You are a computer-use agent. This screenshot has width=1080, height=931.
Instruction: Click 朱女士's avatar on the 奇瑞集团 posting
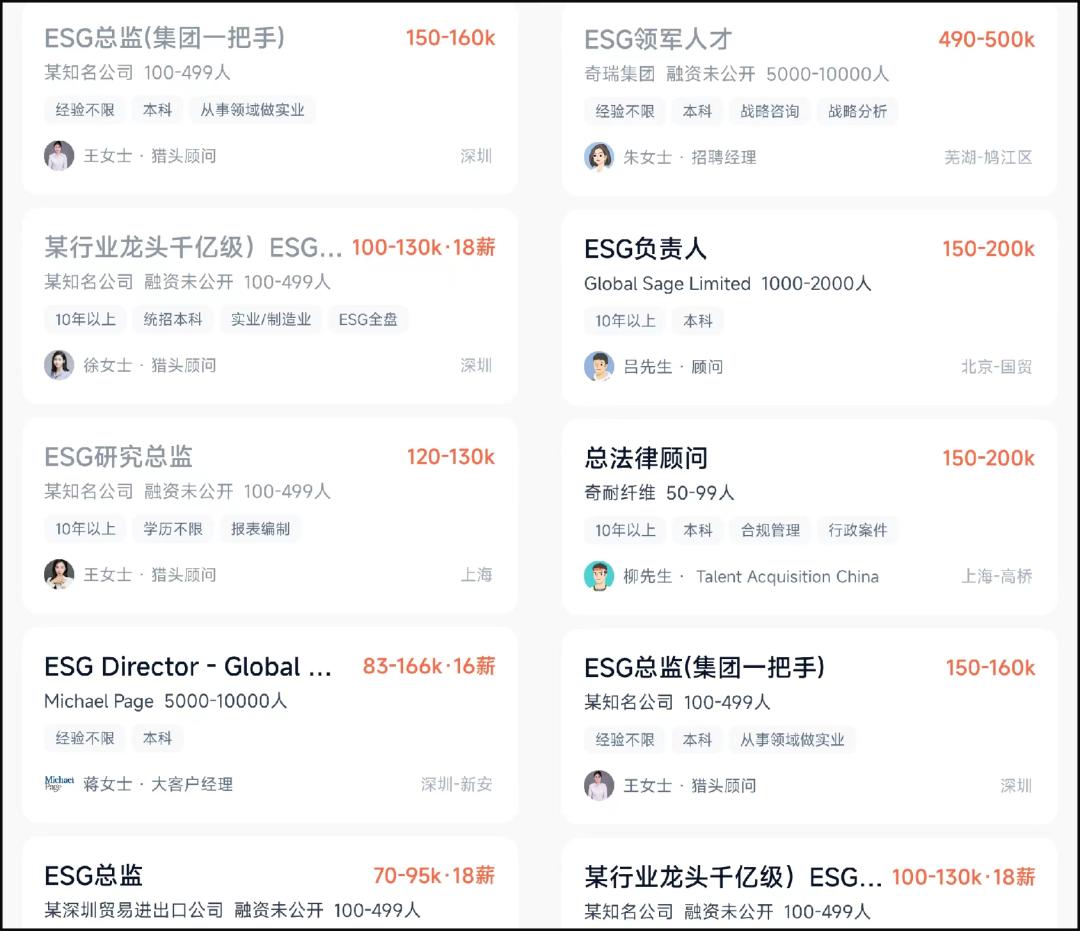pos(600,157)
